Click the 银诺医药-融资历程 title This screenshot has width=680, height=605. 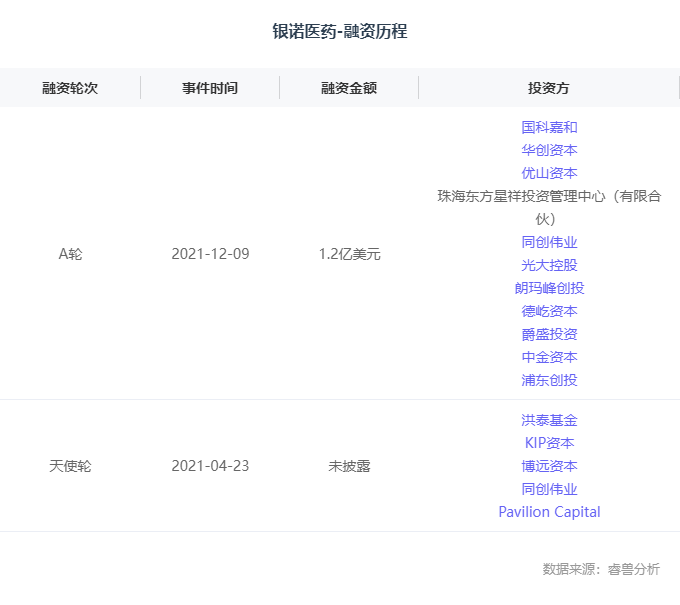(x=340, y=31)
